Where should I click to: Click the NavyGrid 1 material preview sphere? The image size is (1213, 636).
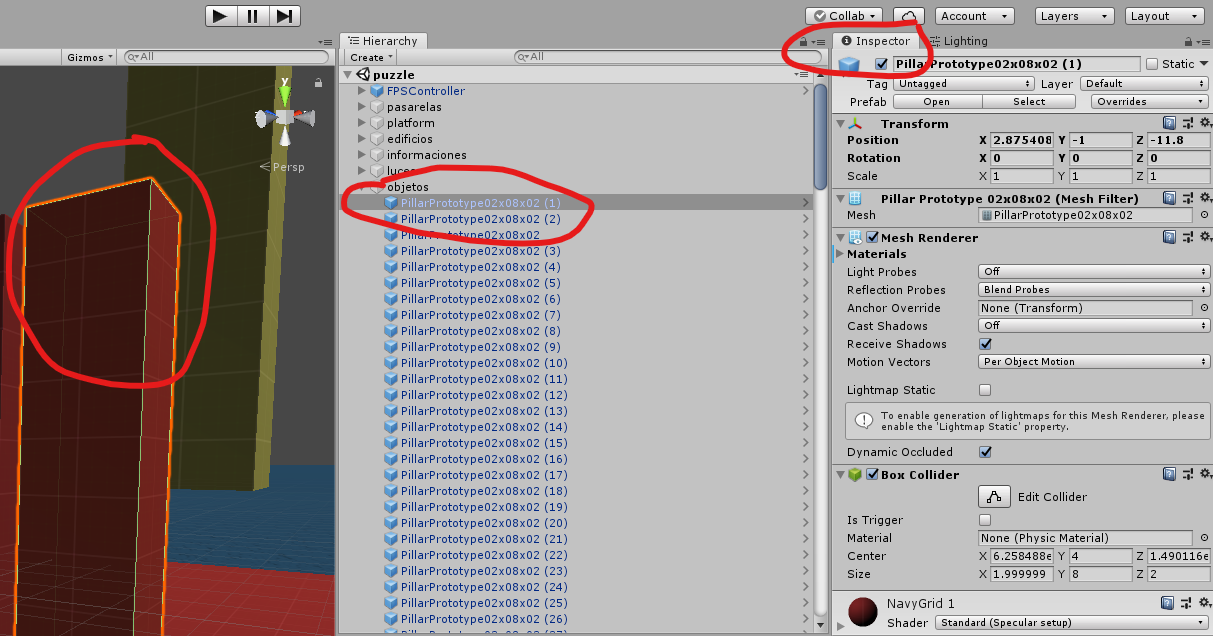click(862, 612)
